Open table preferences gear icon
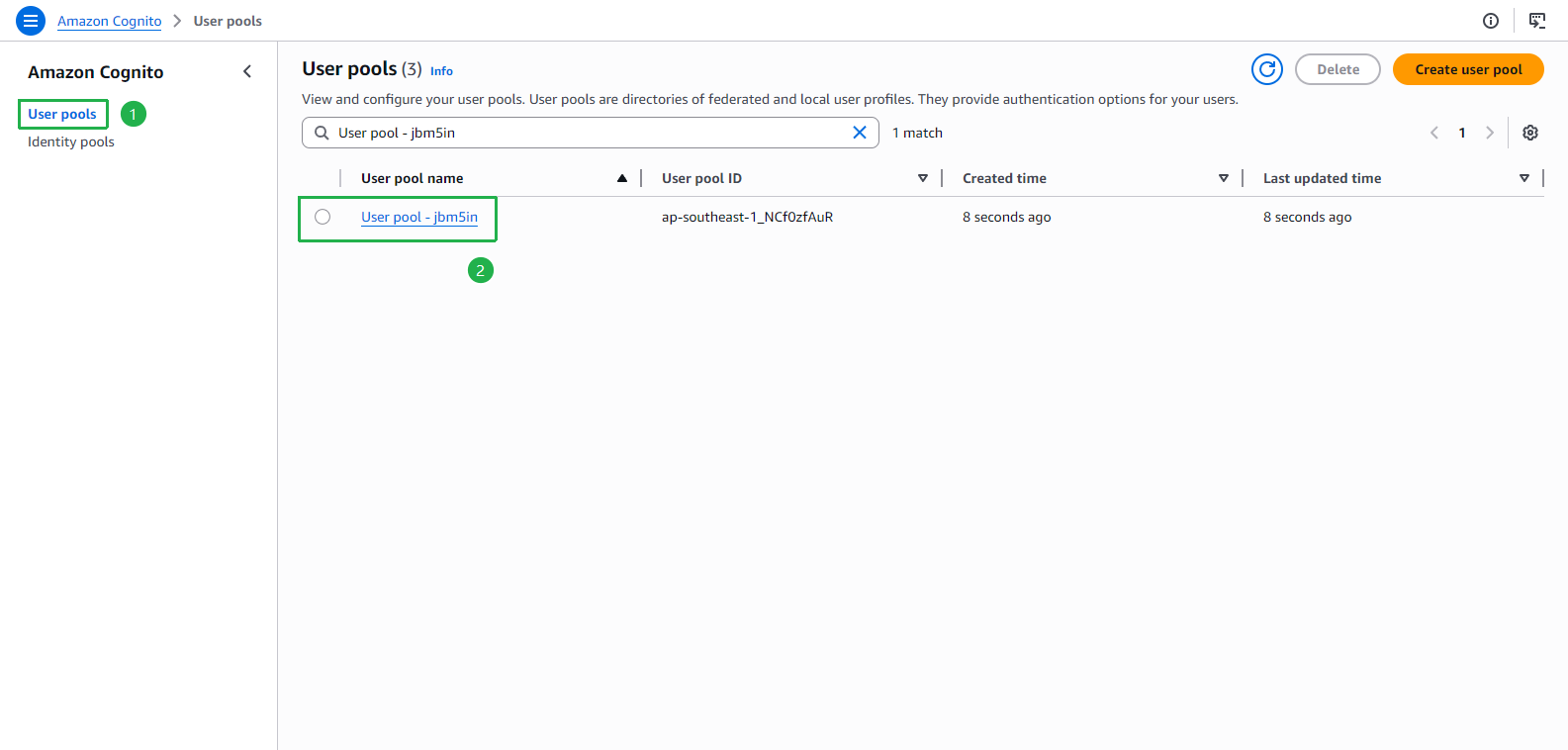The height and width of the screenshot is (750, 1568). coord(1530,133)
